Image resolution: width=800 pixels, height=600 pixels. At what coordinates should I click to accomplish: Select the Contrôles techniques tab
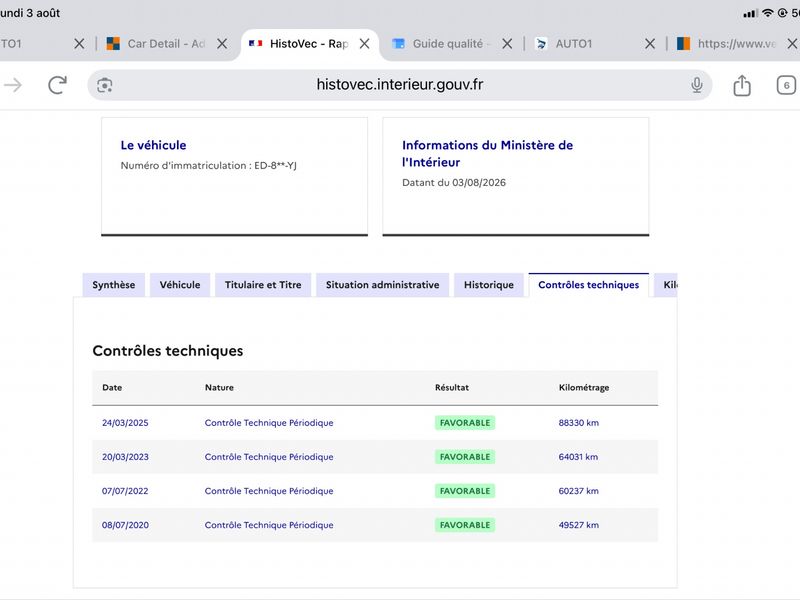pyautogui.click(x=589, y=285)
